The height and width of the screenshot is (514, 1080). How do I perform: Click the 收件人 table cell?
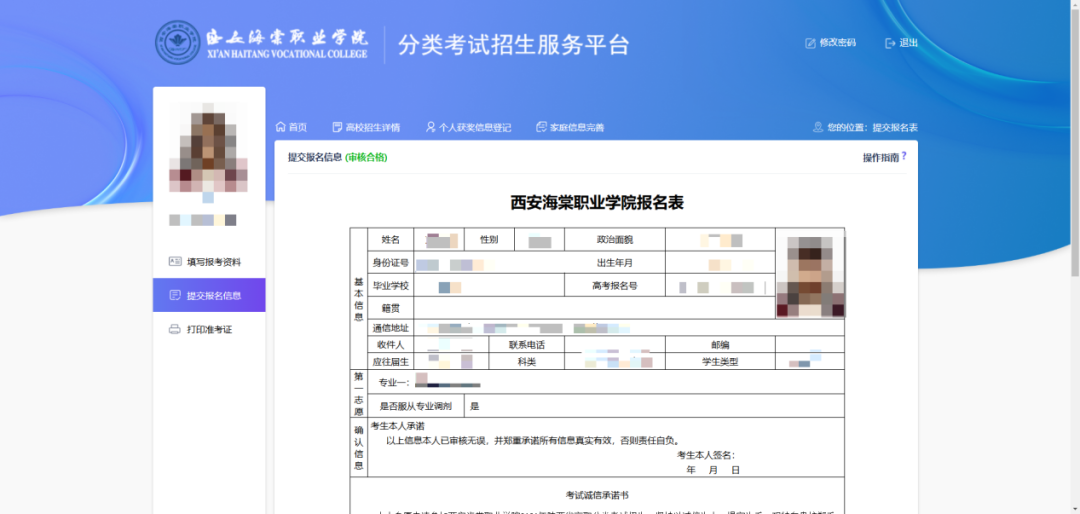click(391, 344)
